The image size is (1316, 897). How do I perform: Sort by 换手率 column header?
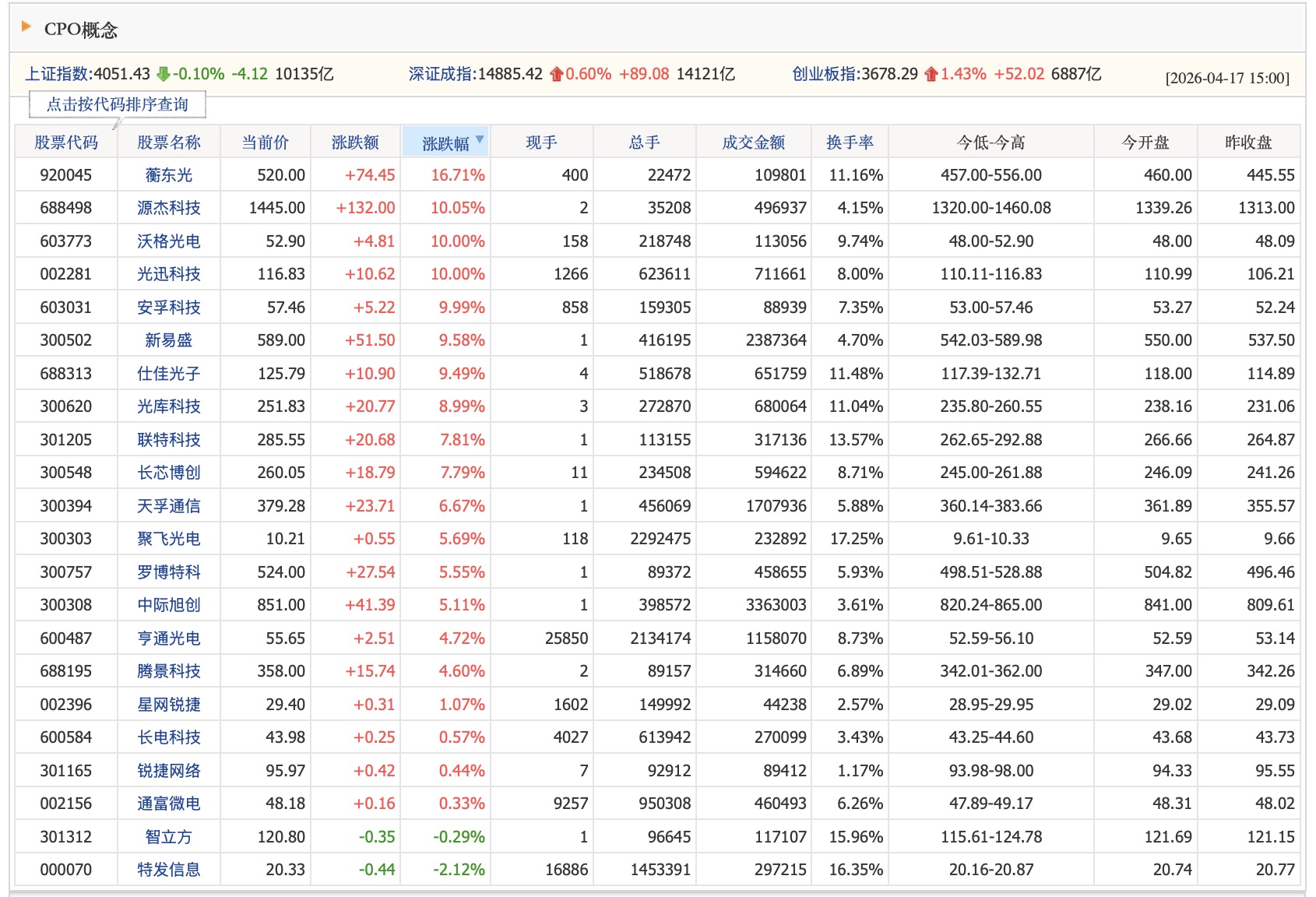point(850,142)
